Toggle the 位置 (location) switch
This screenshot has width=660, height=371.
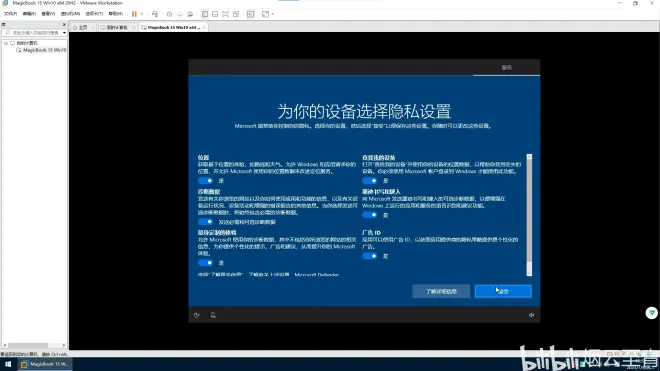pos(205,181)
